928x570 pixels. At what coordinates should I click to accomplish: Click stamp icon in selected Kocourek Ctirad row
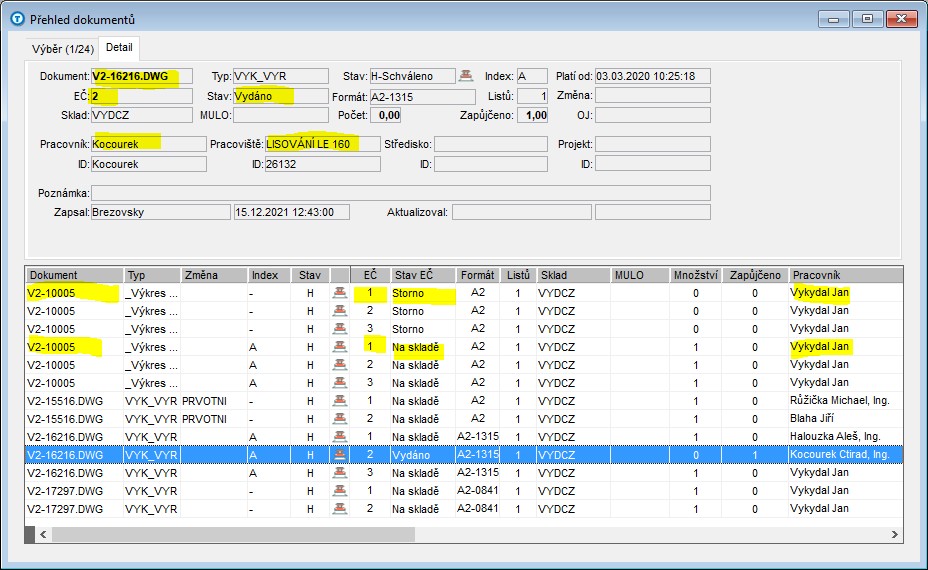pos(340,455)
